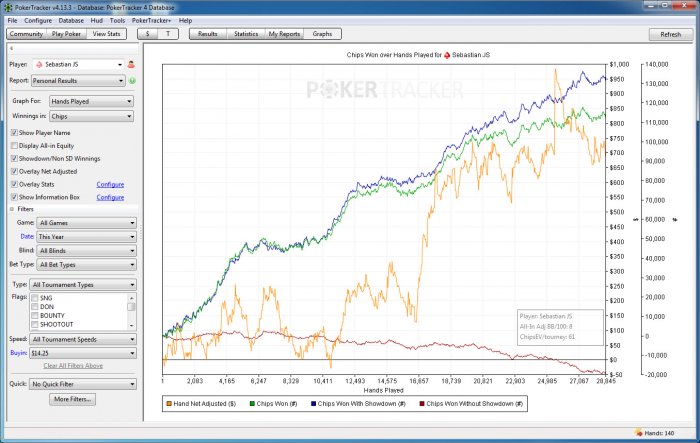Screen dimensions: 700x443
Task: Open the Game filter dropdown
Action: pyautogui.click(x=87, y=223)
